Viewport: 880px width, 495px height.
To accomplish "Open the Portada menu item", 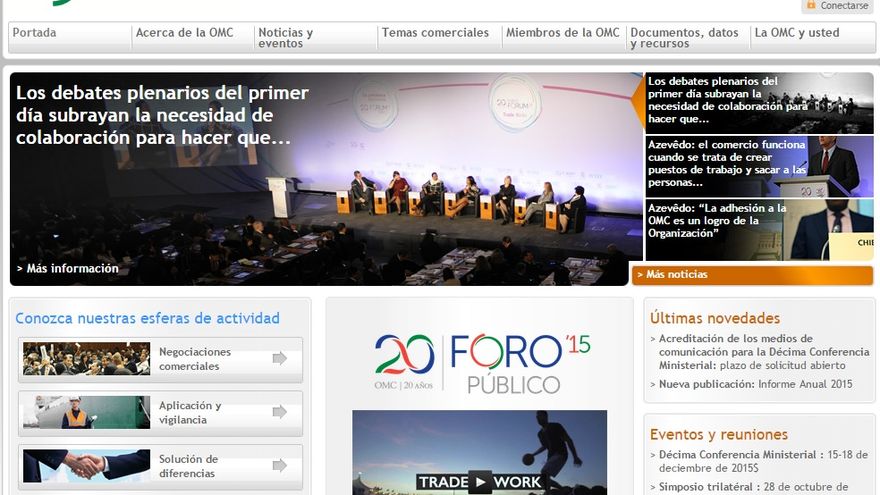I will click(x=35, y=33).
